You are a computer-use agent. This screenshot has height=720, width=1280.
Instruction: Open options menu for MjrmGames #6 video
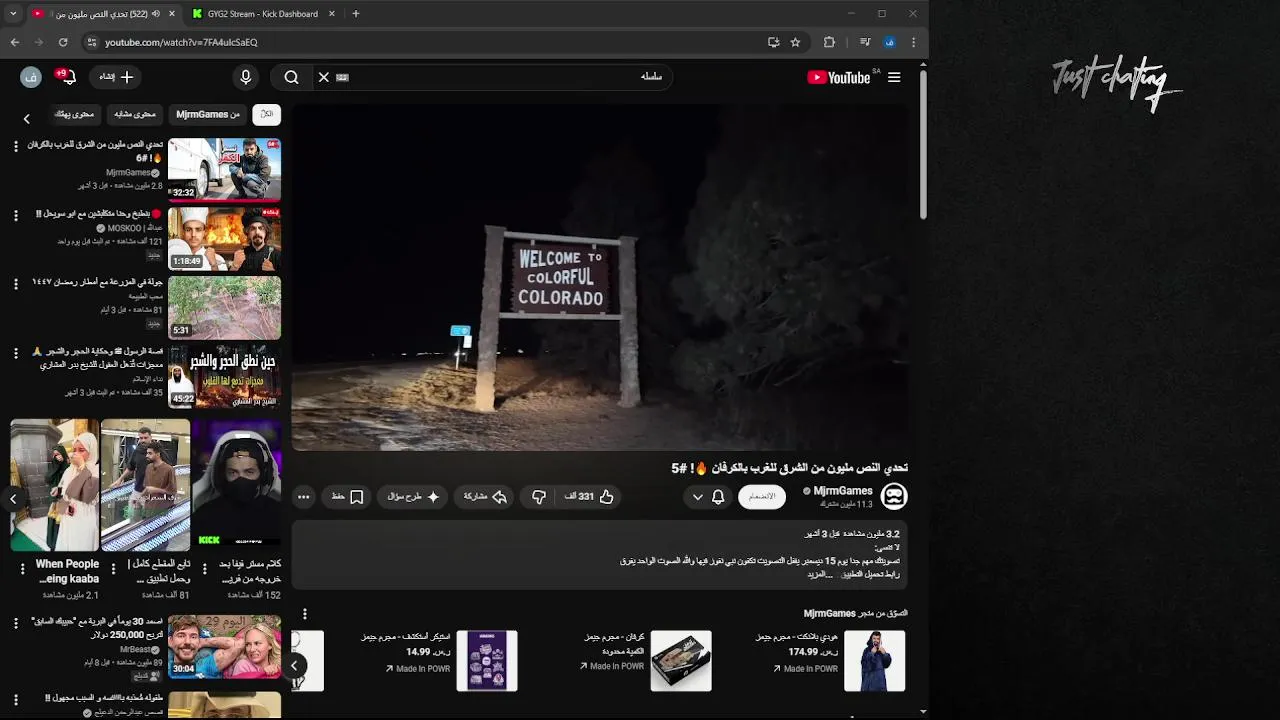pos(15,146)
